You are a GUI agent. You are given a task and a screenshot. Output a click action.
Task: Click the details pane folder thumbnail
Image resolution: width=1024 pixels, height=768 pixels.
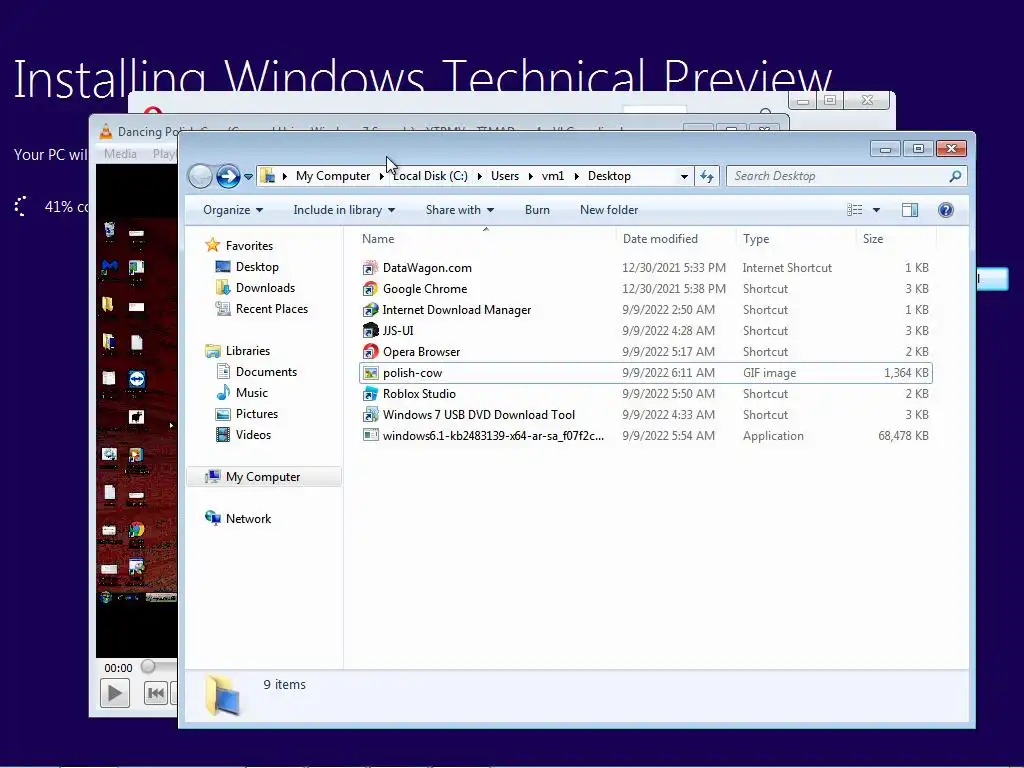pyautogui.click(x=223, y=696)
